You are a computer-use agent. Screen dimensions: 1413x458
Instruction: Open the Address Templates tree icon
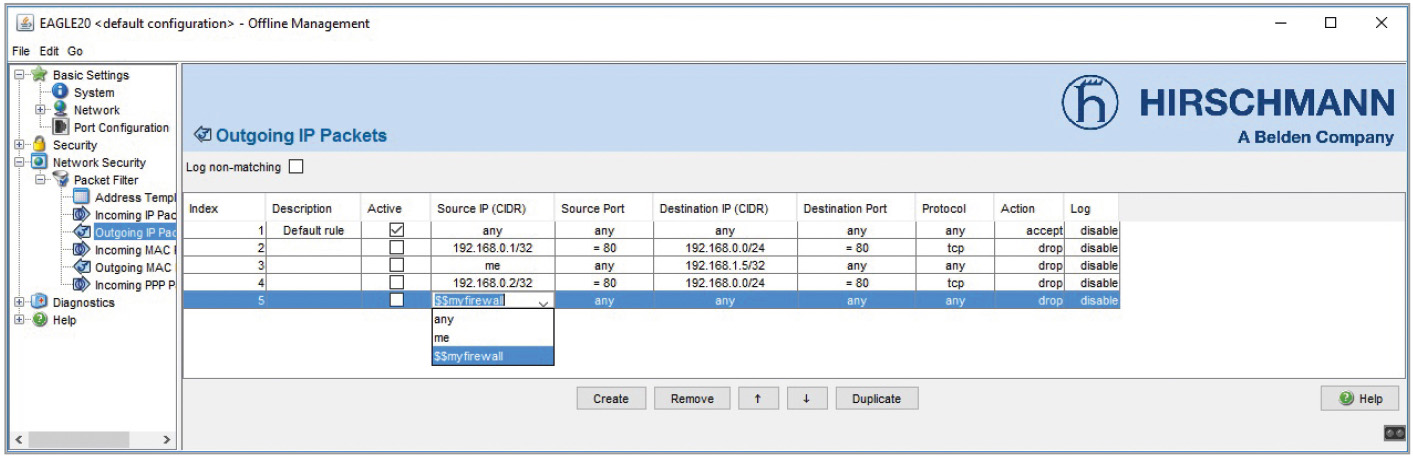pyautogui.click(x=82, y=197)
